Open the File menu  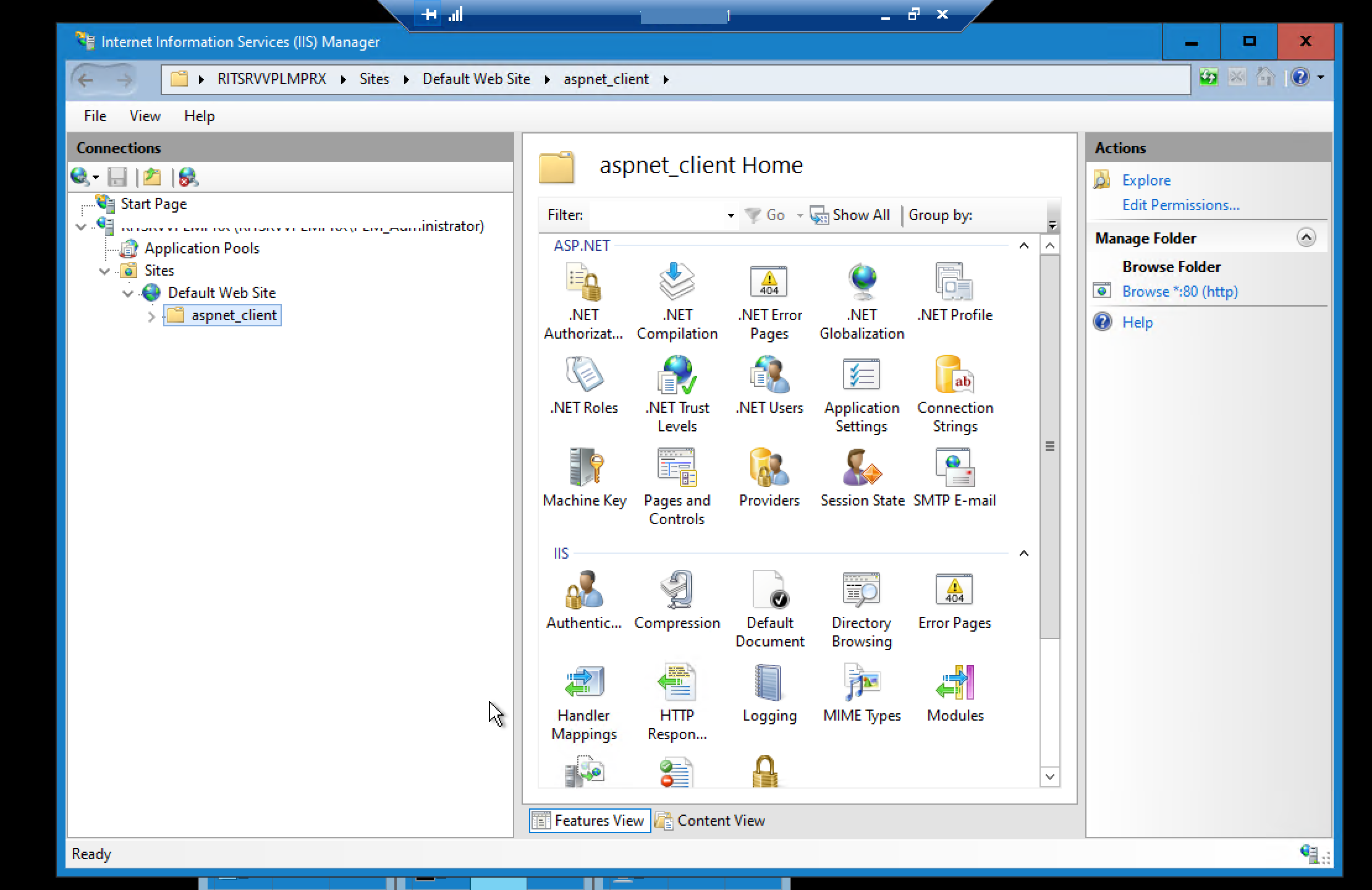[95, 116]
